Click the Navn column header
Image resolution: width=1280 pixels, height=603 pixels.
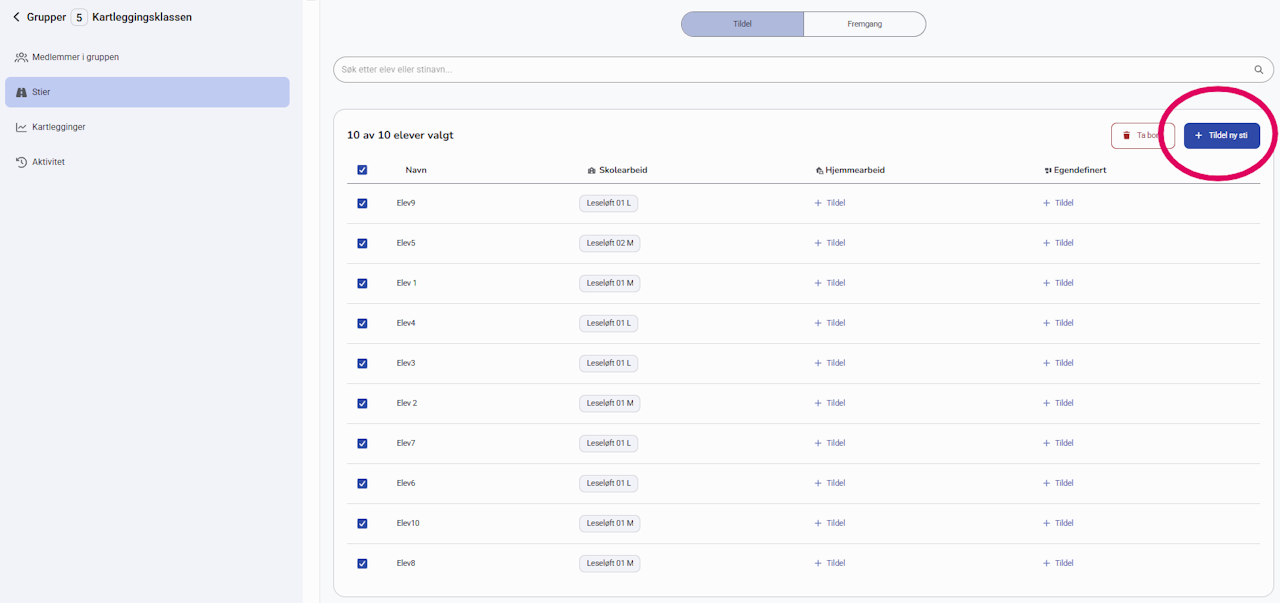pyautogui.click(x=416, y=170)
